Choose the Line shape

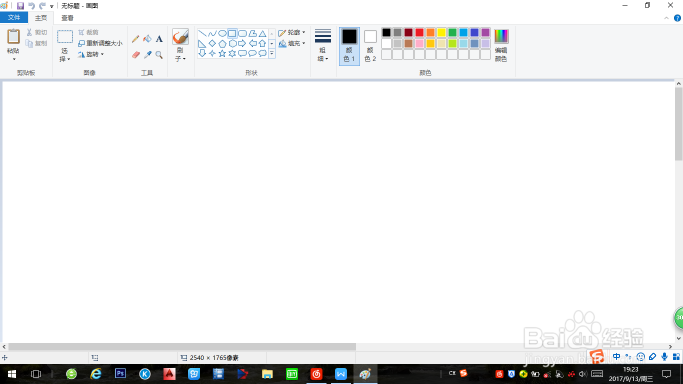(x=202, y=34)
